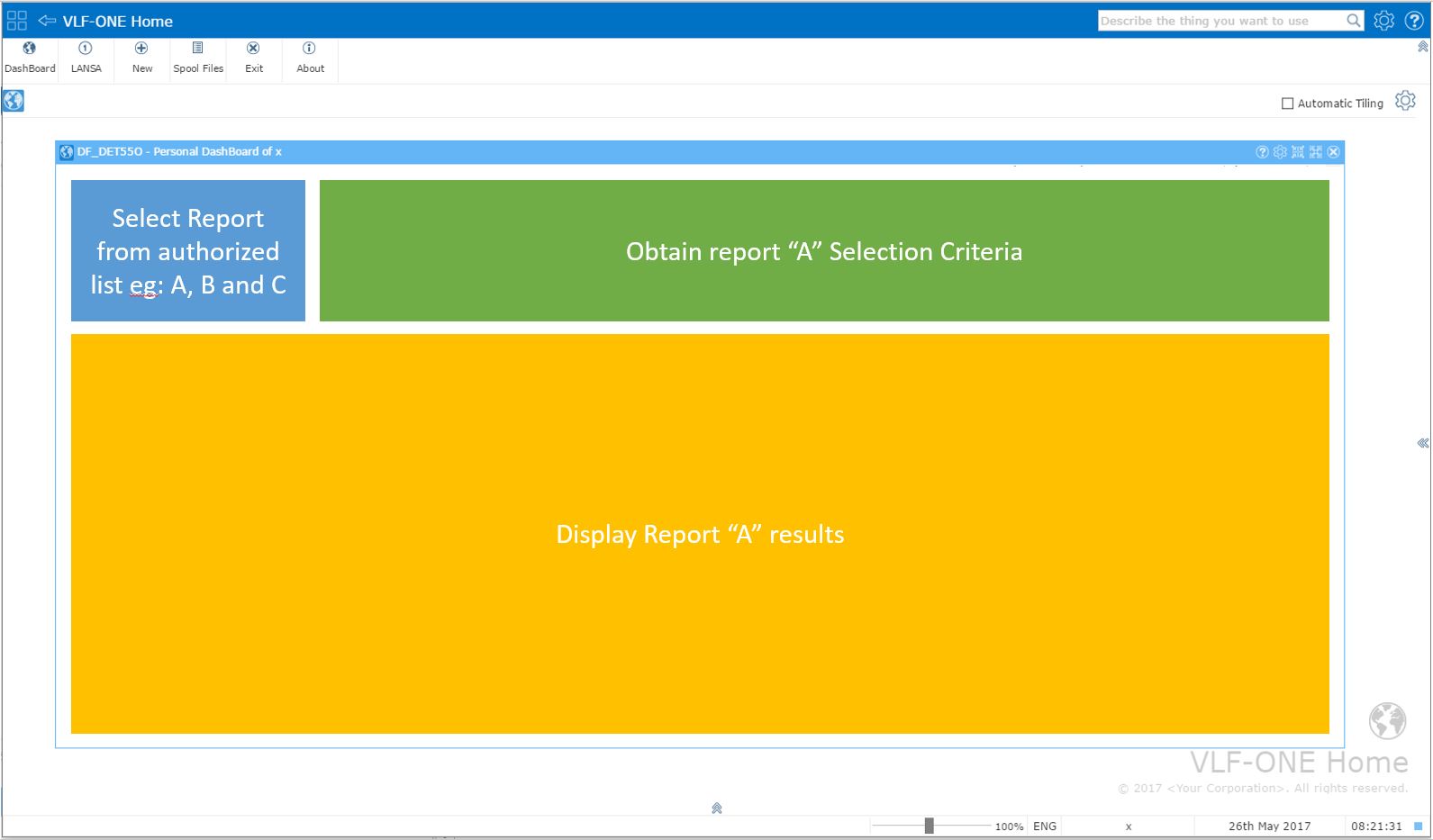Click the New toolbar button

click(141, 58)
